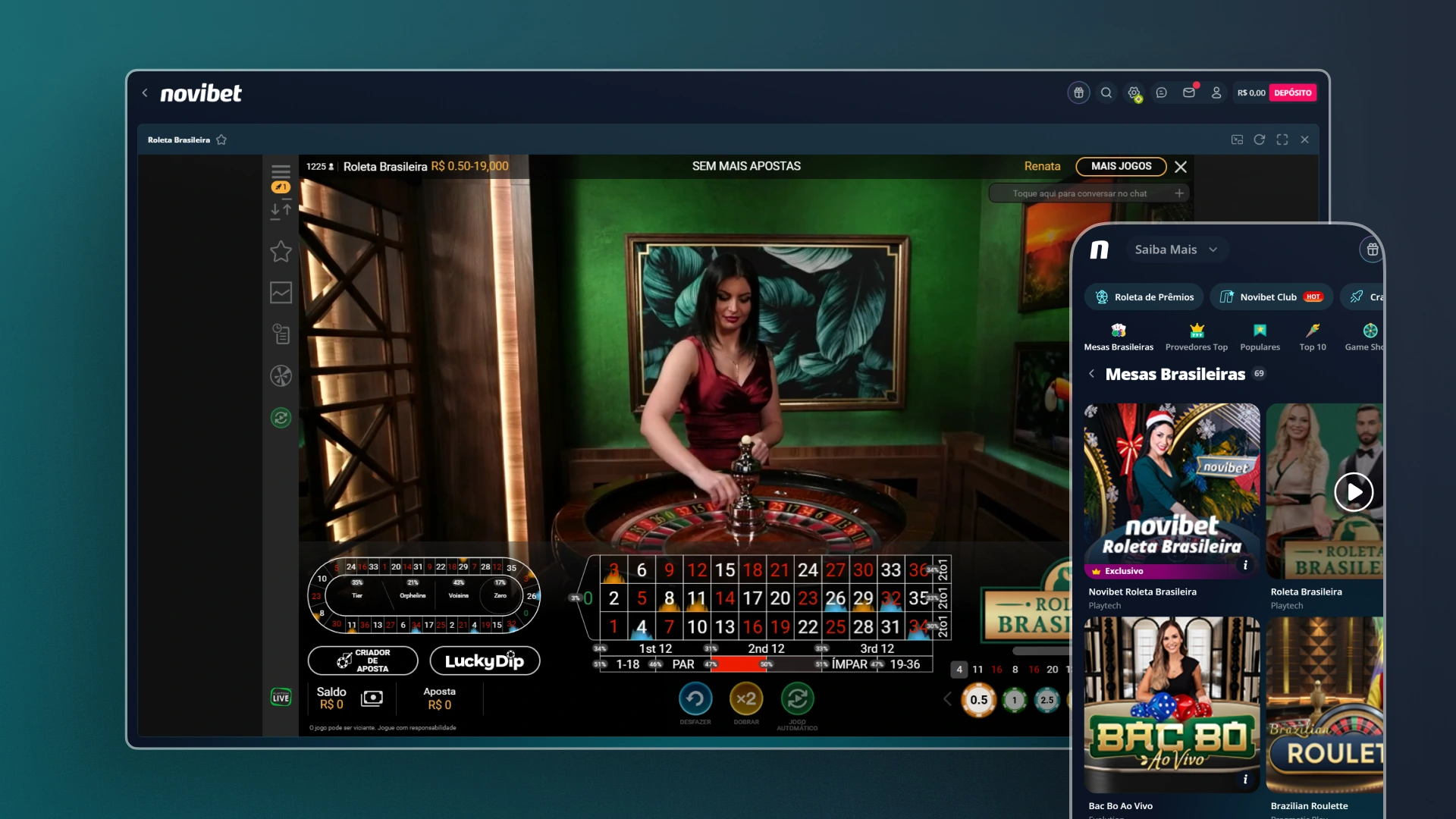
Task: Open the Criador de Aposta bet builder
Action: click(x=363, y=661)
